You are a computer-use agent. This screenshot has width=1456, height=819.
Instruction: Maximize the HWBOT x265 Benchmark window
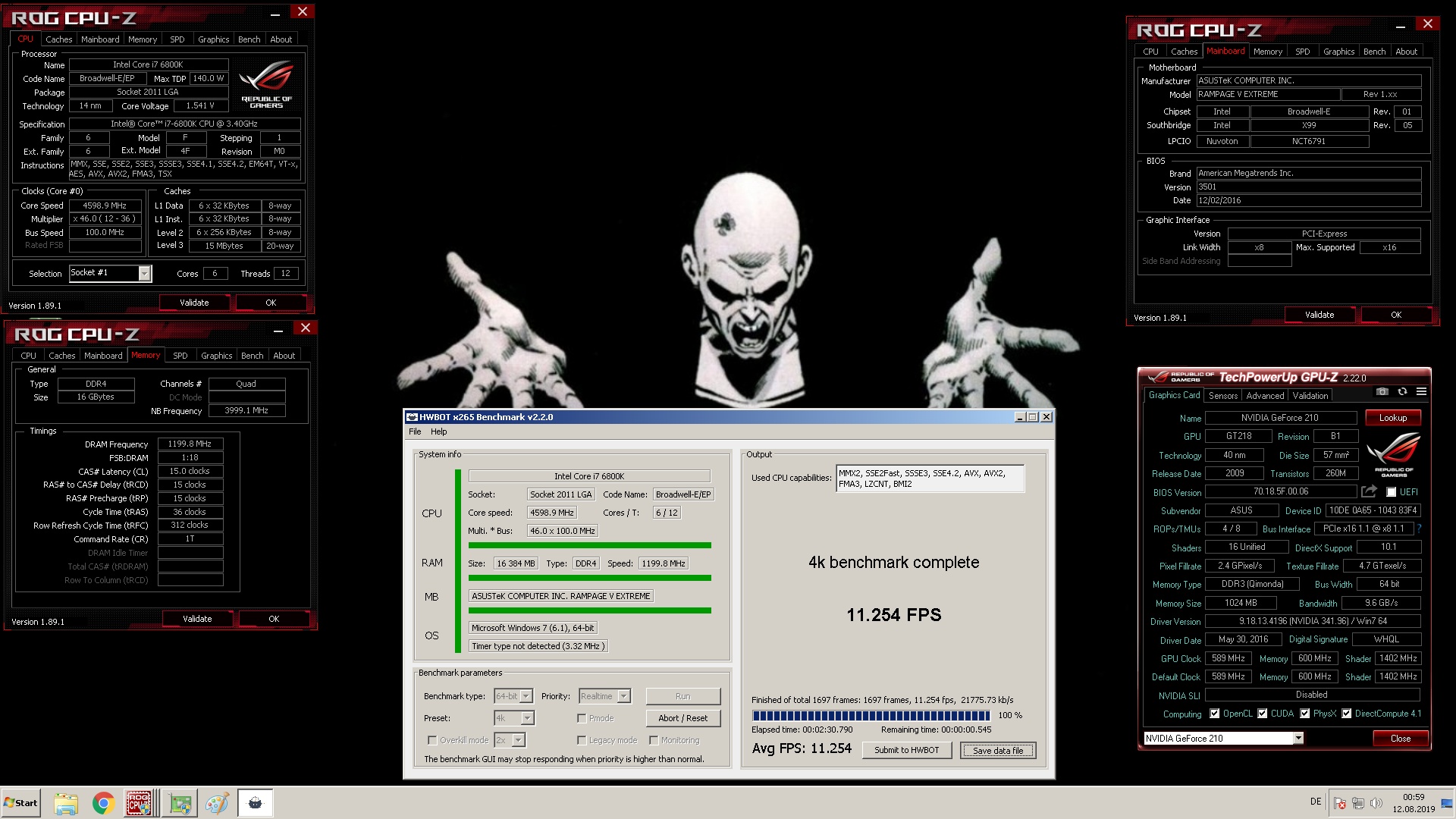[x=1032, y=417]
